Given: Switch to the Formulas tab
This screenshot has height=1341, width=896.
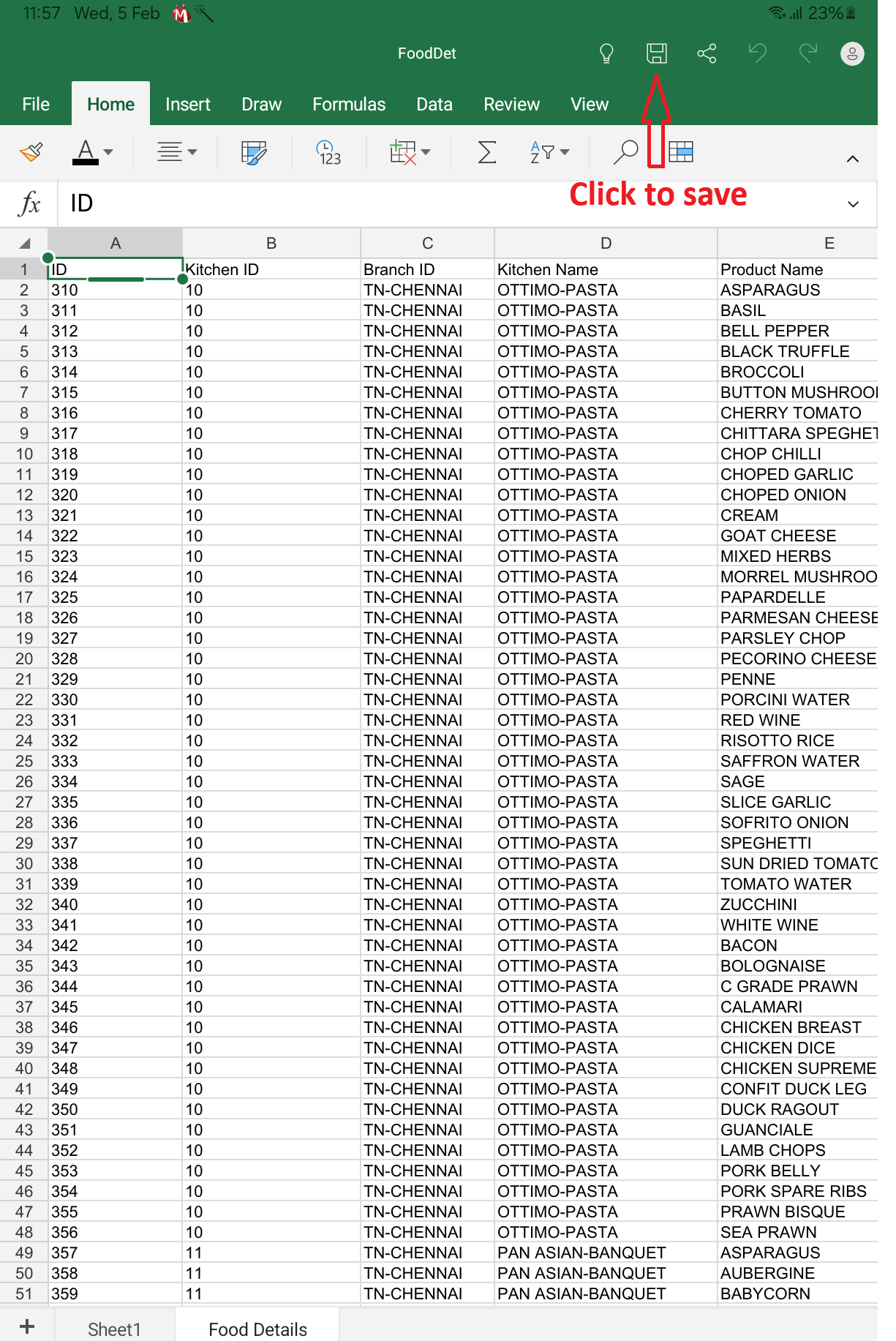Looking at the screenshot, I should point(349,104).
